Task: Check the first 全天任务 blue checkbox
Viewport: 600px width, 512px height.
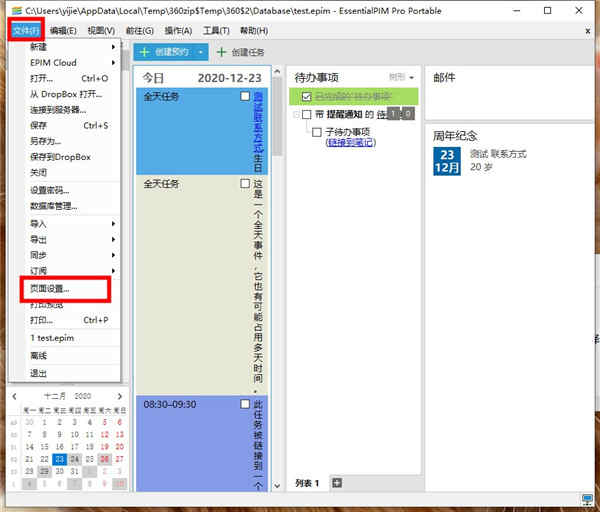Action: click(245, 96)
